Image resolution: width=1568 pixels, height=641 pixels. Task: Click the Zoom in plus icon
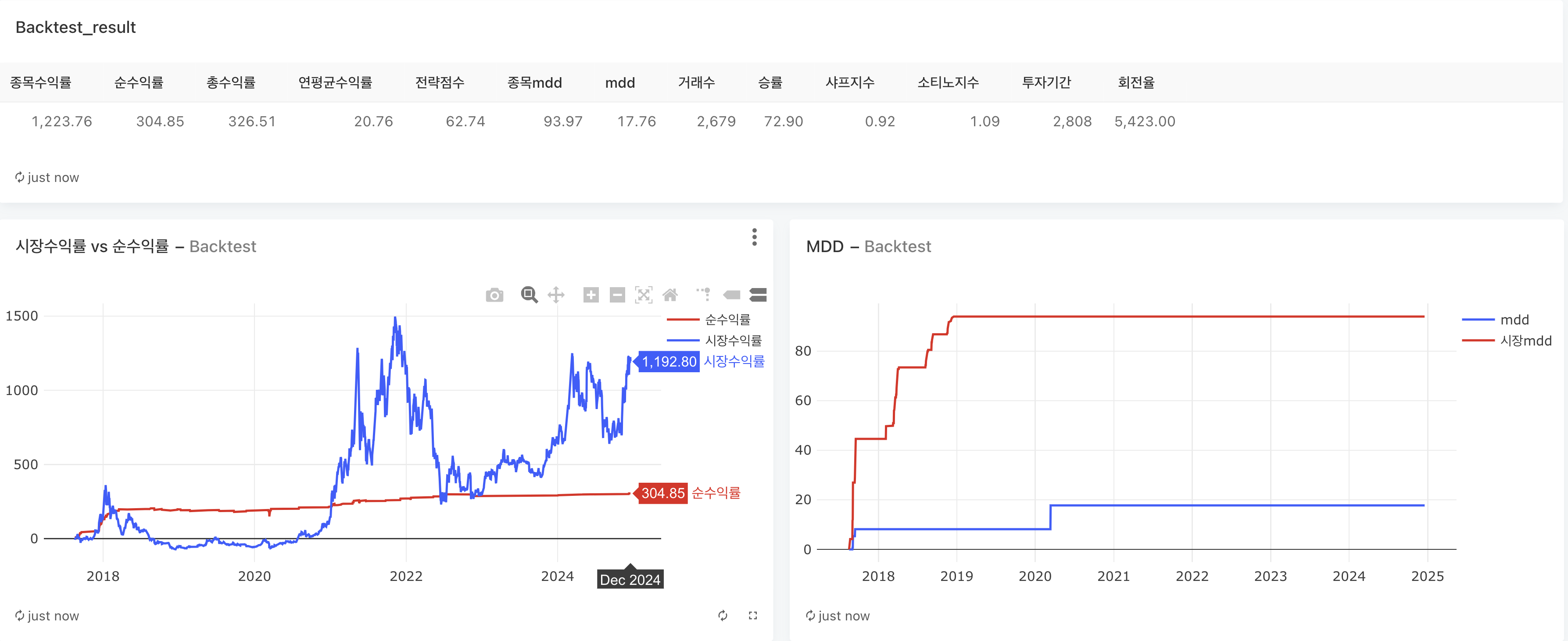tap(591, 295)
